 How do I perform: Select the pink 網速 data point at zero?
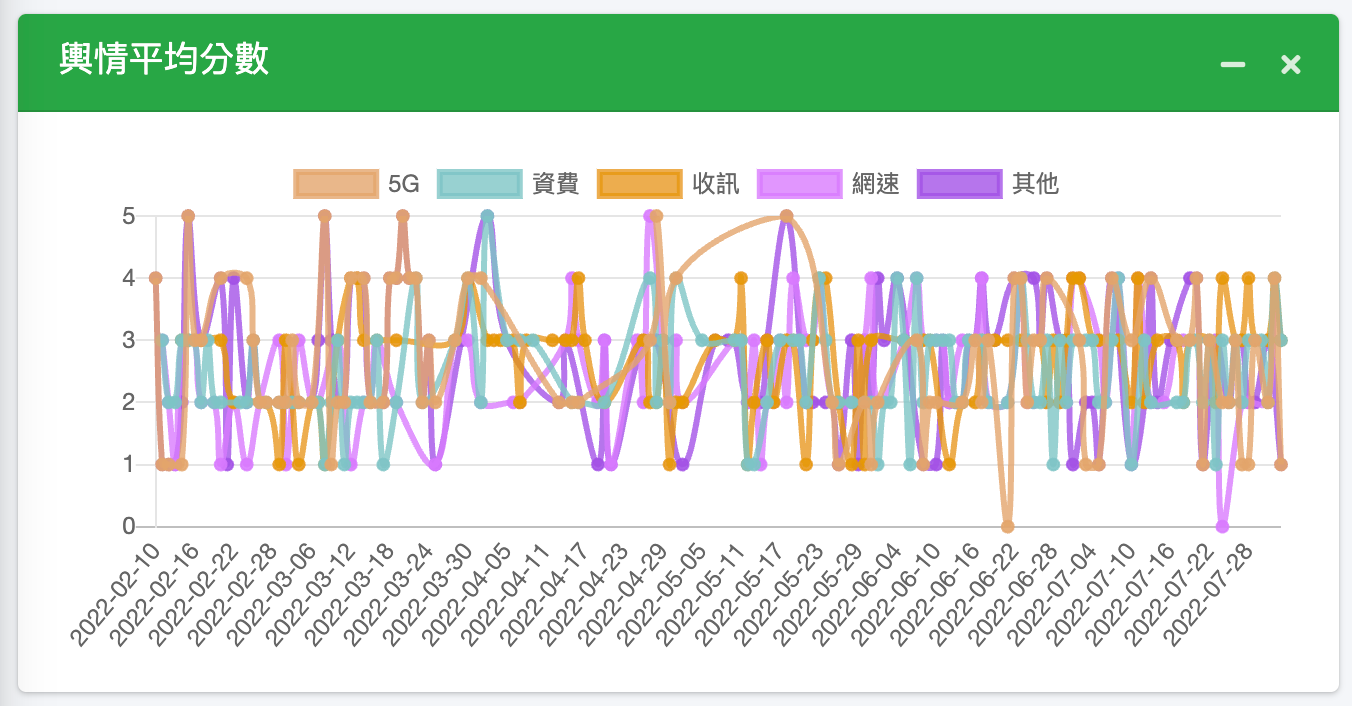[1222, 526]
